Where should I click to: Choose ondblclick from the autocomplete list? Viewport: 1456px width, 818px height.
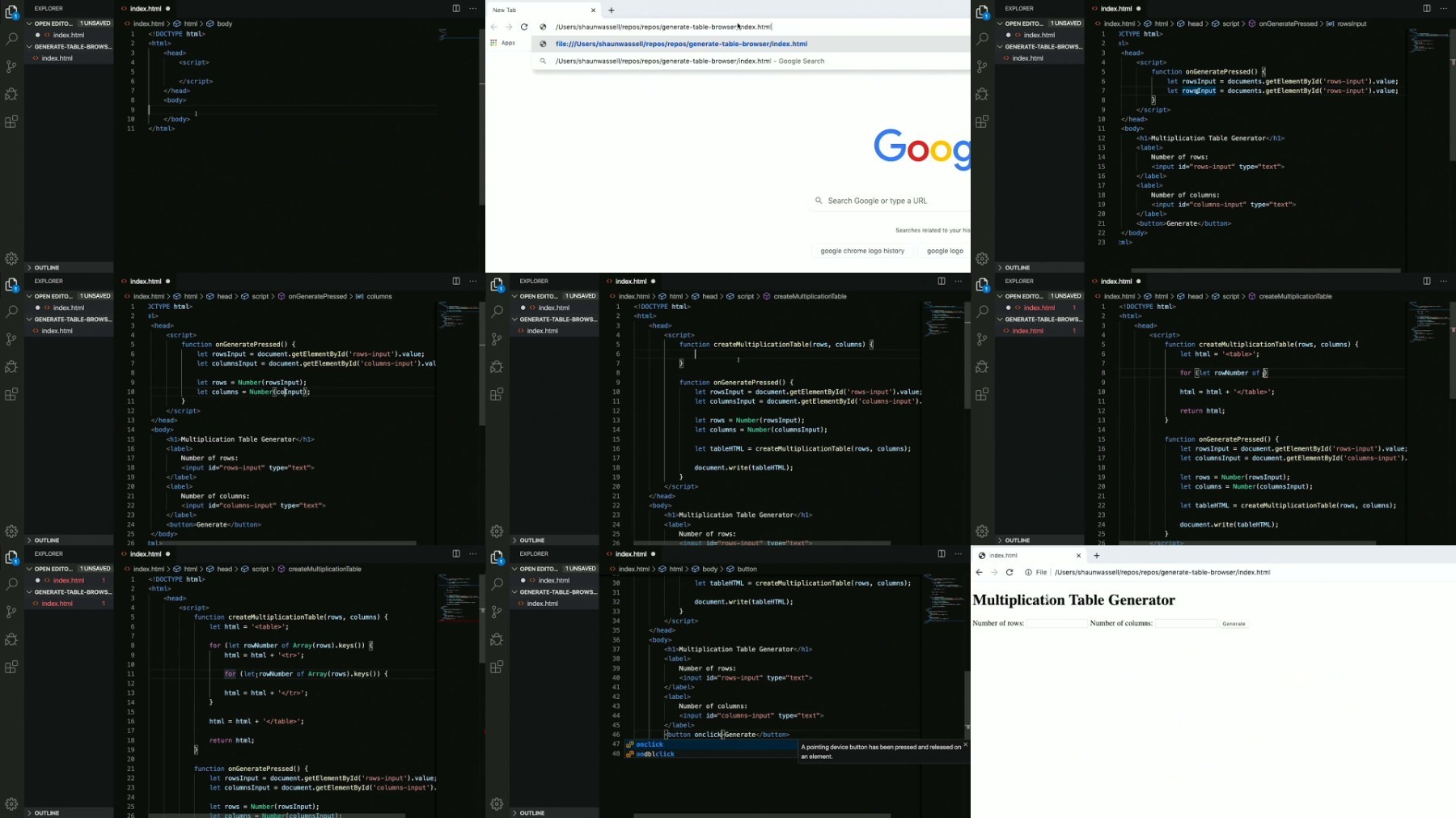pyautogui.click(x=710, y=754)
